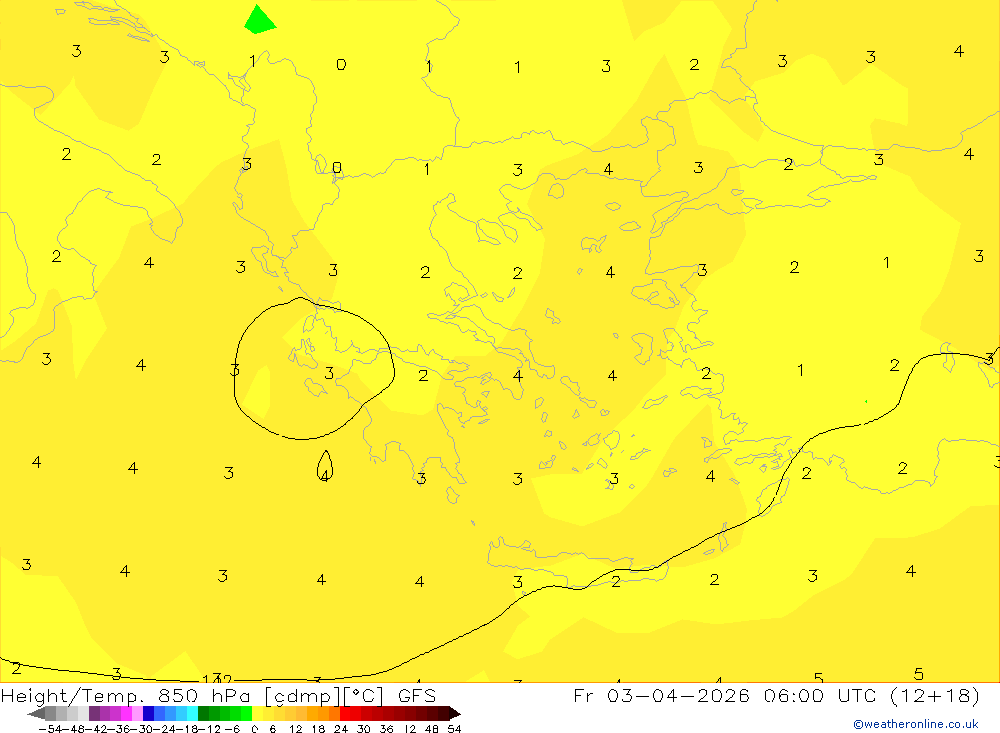Click the 18 label on the legend scale

[x=318, y=729]
